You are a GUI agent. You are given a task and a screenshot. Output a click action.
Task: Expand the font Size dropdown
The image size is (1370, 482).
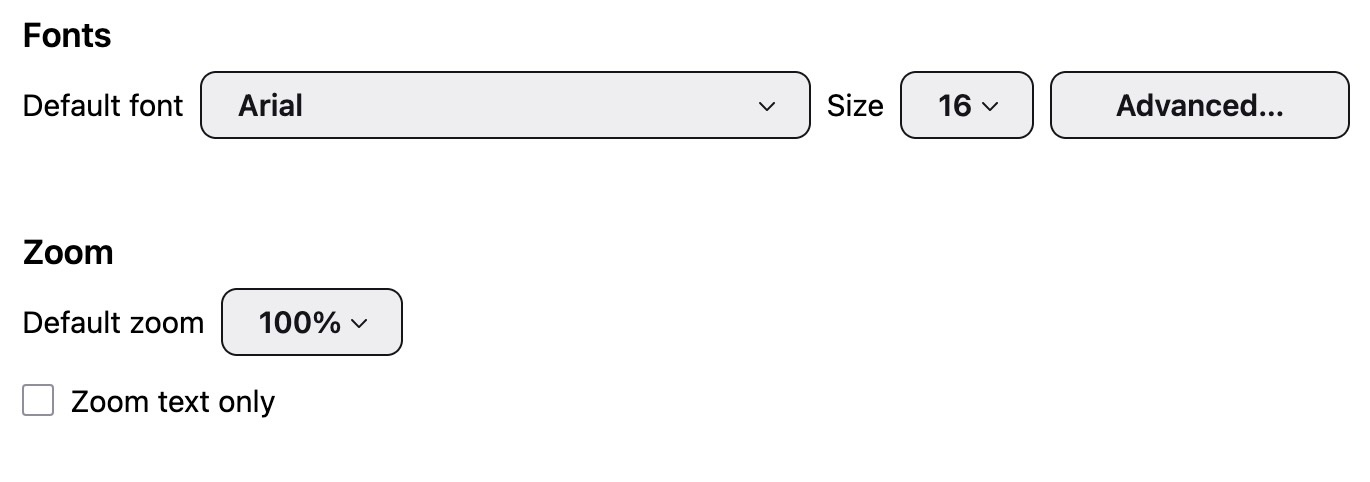(966, 105)
